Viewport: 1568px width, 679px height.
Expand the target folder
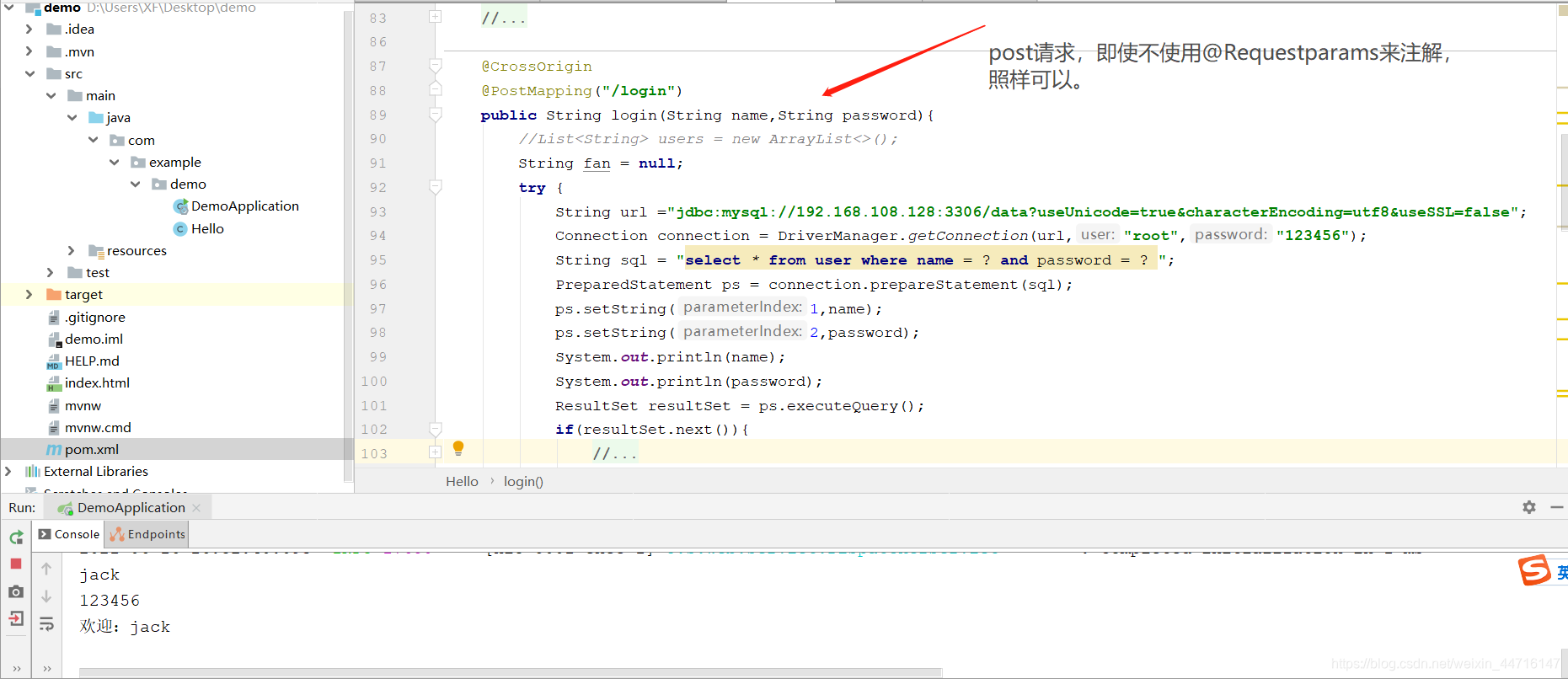pos(29,294)
